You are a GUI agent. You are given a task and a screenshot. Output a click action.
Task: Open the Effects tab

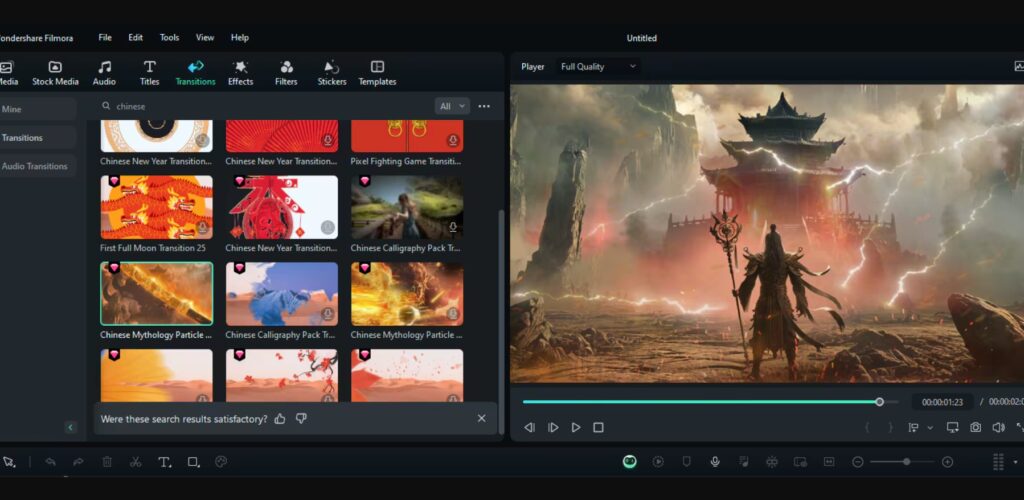[x=240, y=74]
